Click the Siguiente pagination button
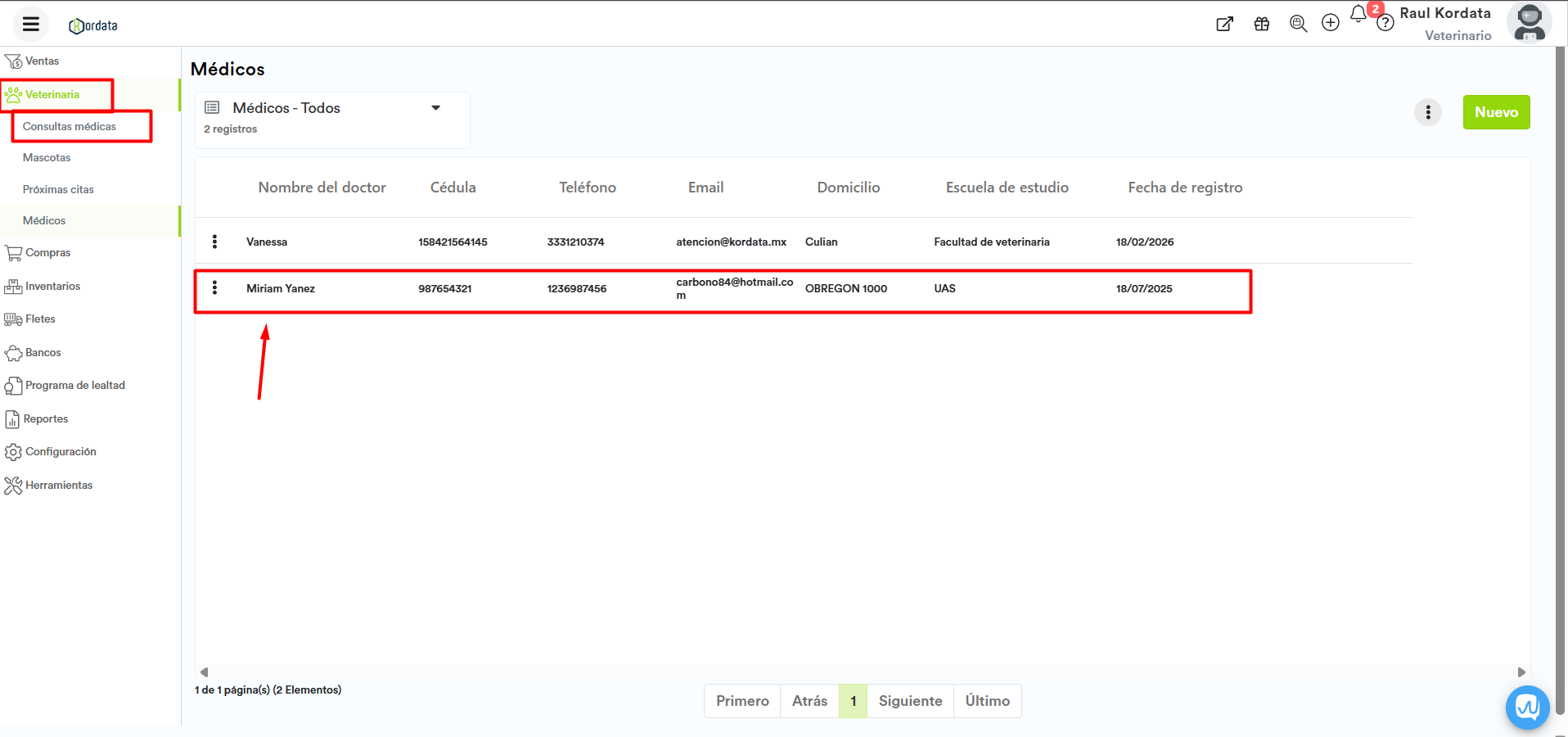The height and width of the screenshot is (737, 1568). coord(910,701)
